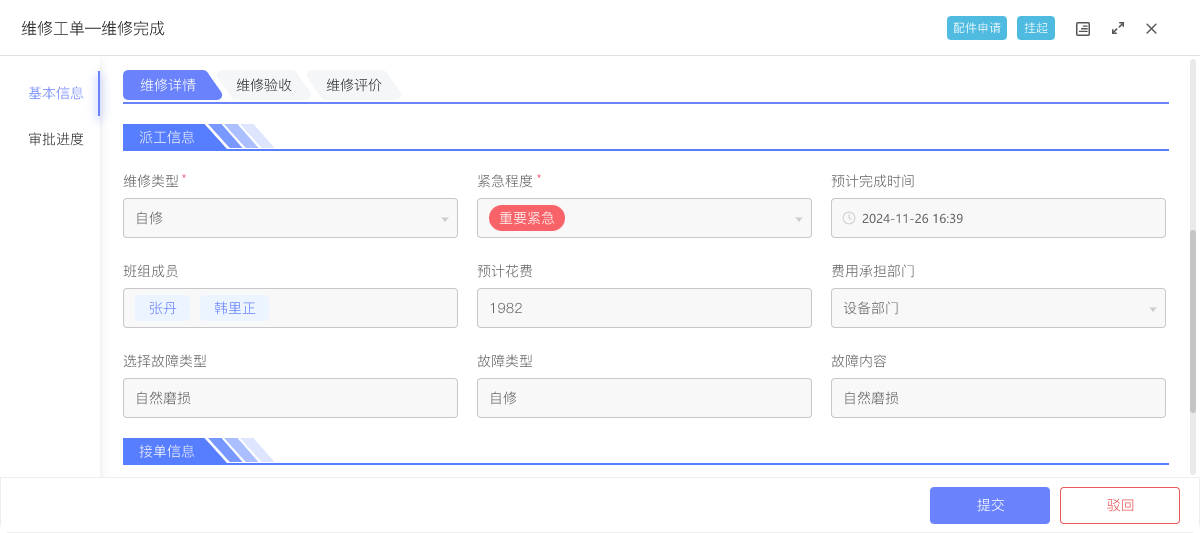Click the 故障内容 field
This screenshot has height=533, width=1200.
pyautogui.click(x=998, y=398)
